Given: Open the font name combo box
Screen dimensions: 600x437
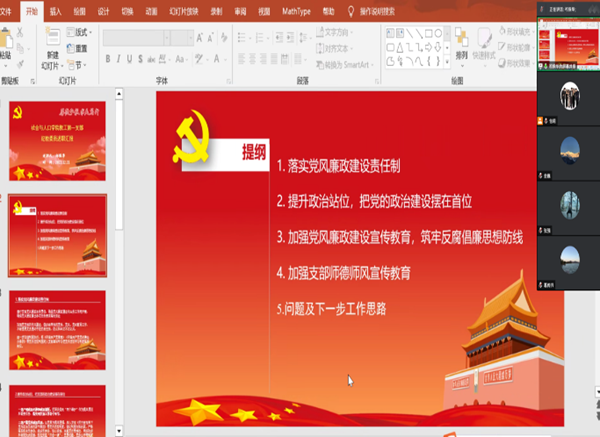Looking at the screenshot, I should click(x=133, y=37).
